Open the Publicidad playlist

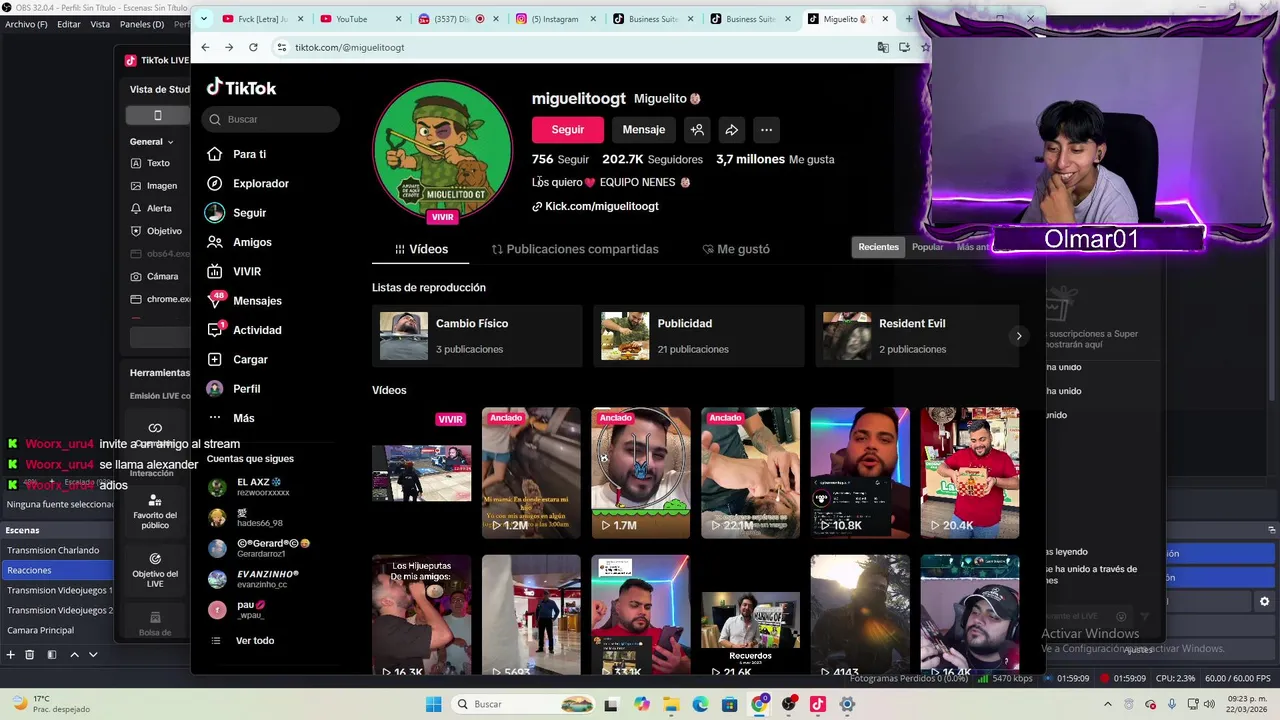point(698,336)
